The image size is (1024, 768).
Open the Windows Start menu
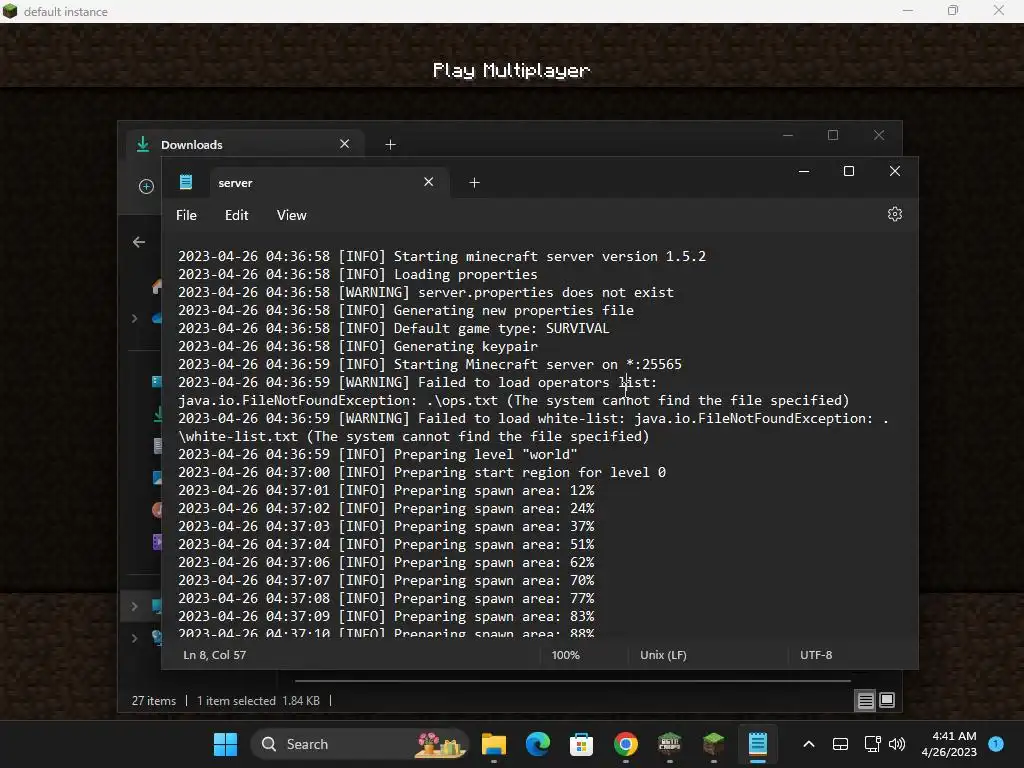pos(225,744)
